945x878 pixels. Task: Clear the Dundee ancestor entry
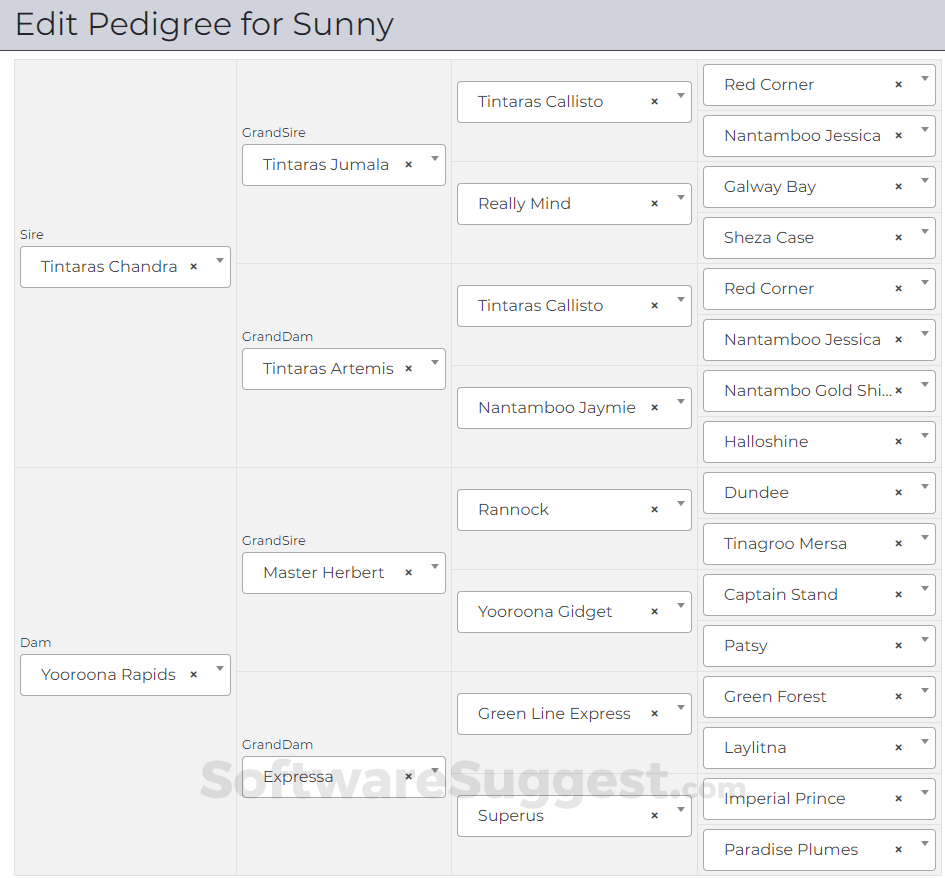[898, 493]
